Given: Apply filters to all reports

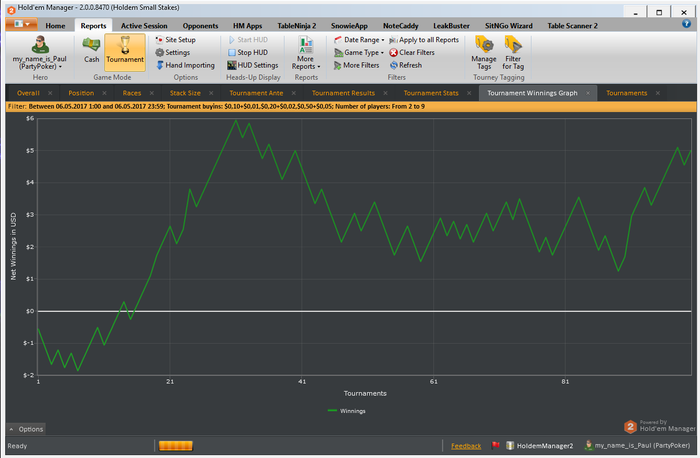Looking at the screenshot, I should pyautogui.click(x=424, y=40).
